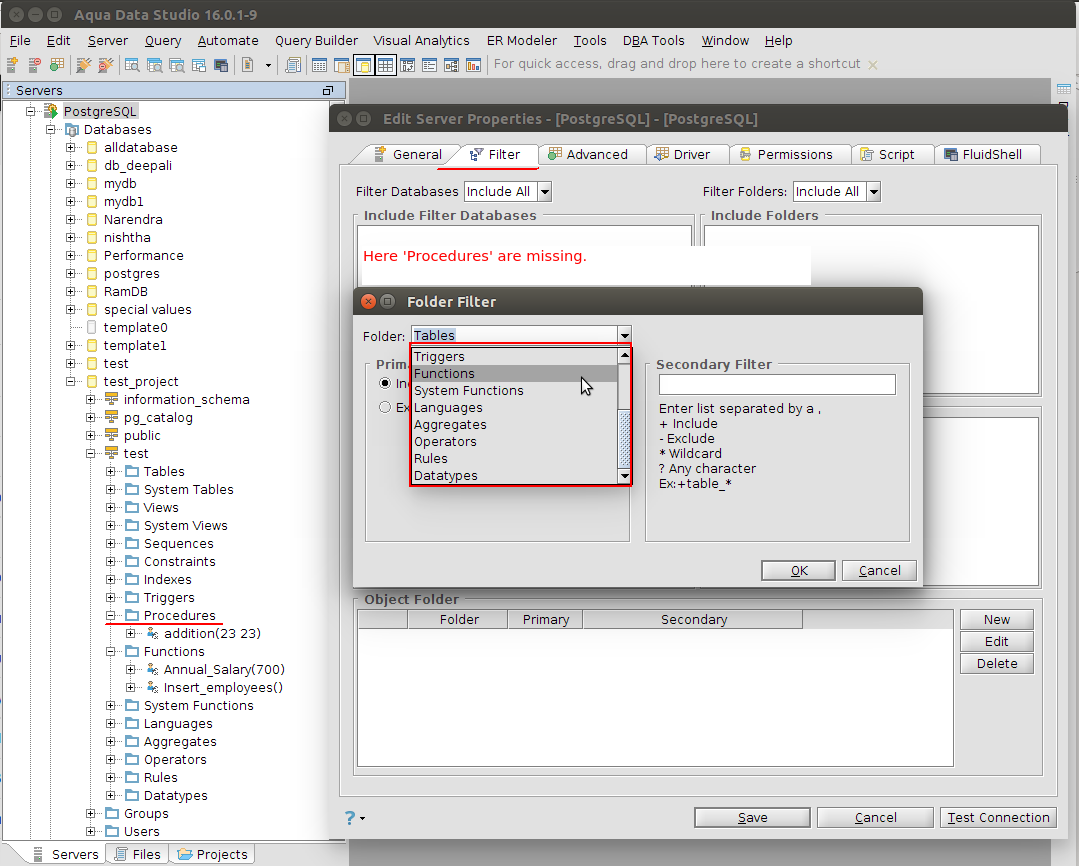Image resolution: width=1079 pixels, height=866 pixels.
Task: Click the highlighted plain grid table toolbar icon
Action: pyautogui.click(x=385, y=65)
